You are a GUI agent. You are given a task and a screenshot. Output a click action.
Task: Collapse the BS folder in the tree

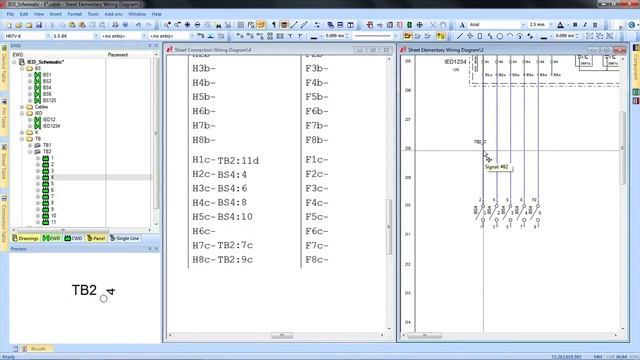click(22, 69)
